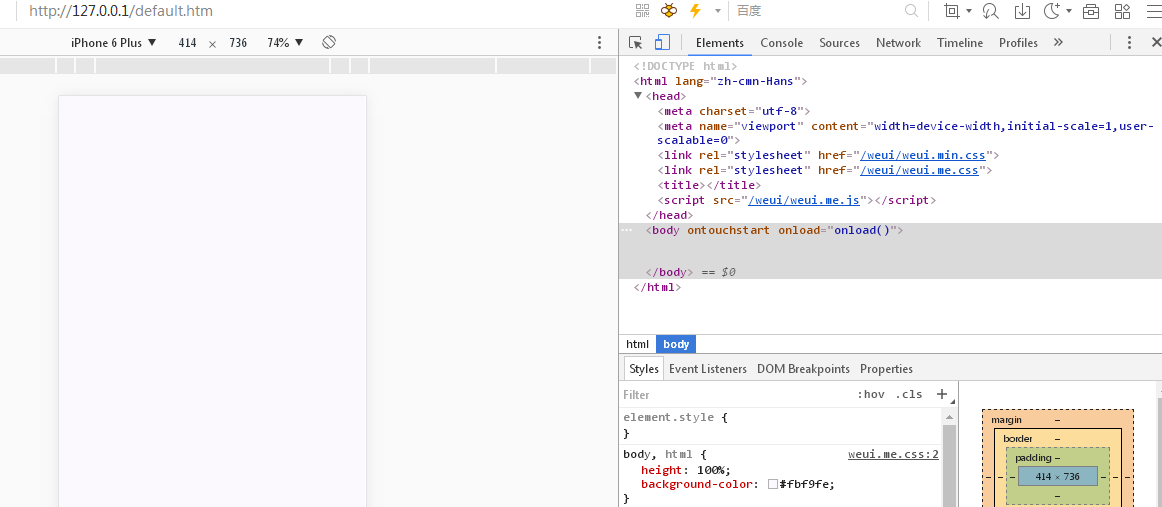Toggle the .cls element classes button

pos(909,394)
